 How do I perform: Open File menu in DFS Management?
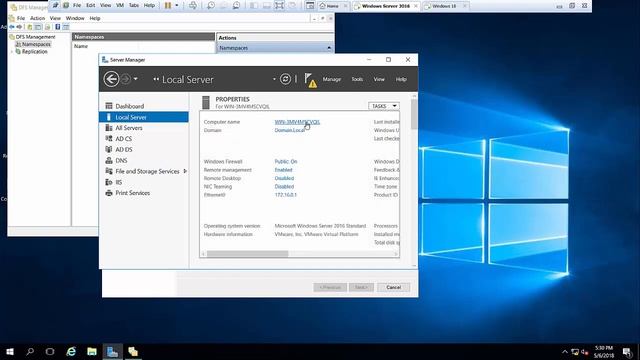coord(21,18)
